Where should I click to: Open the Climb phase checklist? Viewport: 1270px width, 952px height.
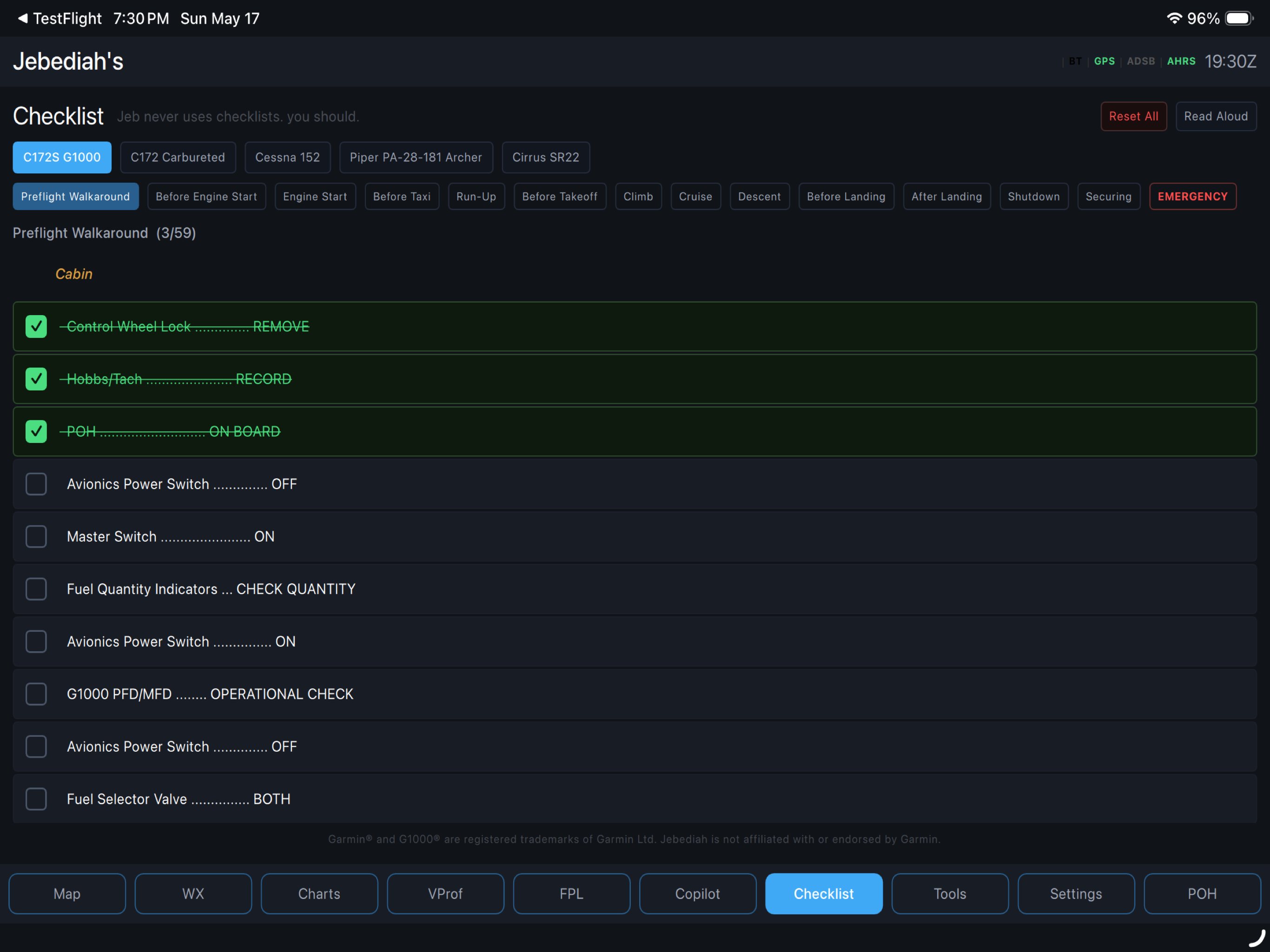(x=638, y=196)
